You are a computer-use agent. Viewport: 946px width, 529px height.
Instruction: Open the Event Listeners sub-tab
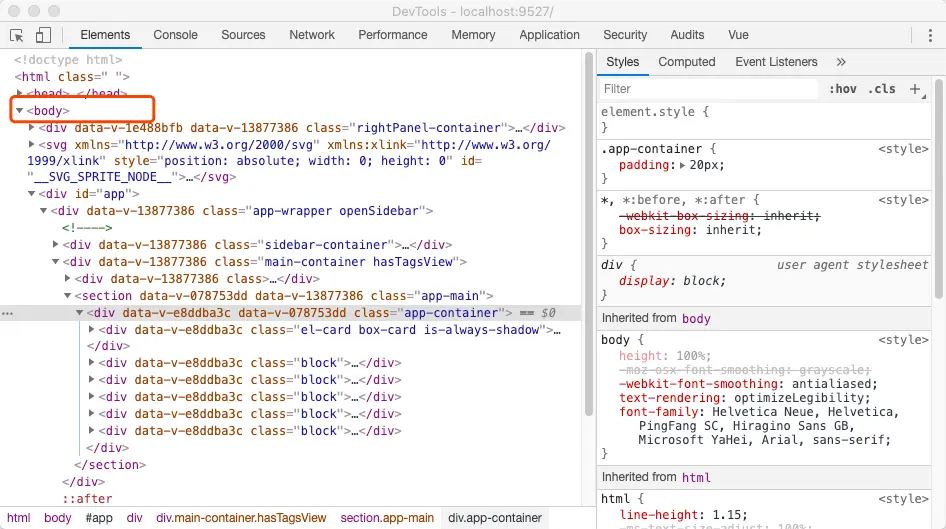[776, 62]
